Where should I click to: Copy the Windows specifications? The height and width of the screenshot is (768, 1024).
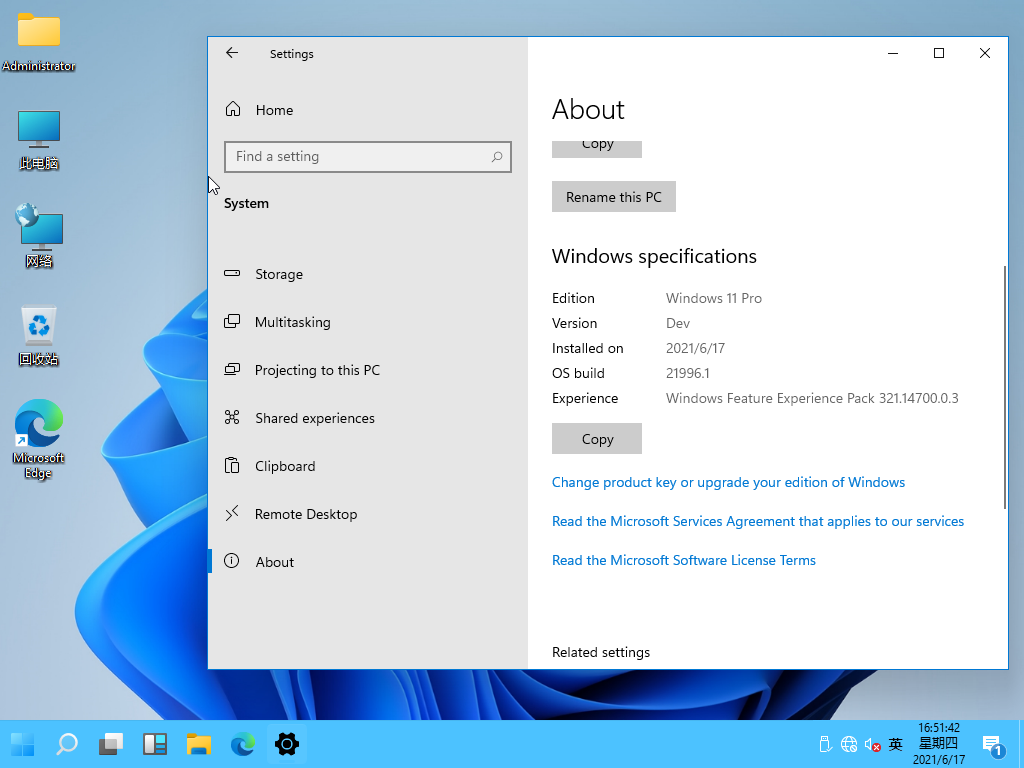(597, 439)
